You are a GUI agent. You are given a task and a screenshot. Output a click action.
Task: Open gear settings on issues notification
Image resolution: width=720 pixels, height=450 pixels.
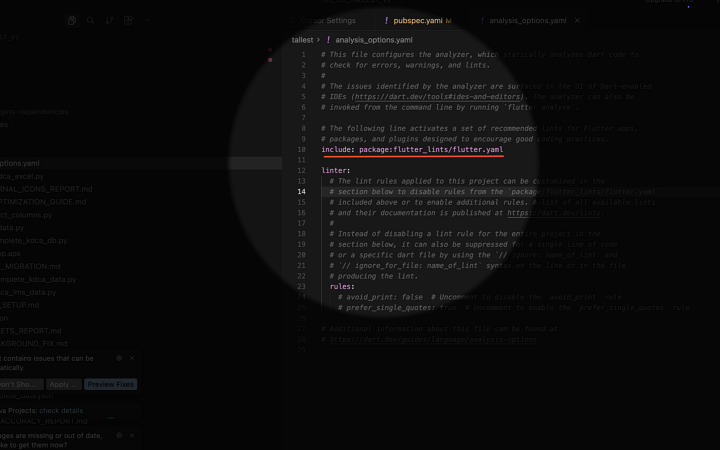click(119, 358)
